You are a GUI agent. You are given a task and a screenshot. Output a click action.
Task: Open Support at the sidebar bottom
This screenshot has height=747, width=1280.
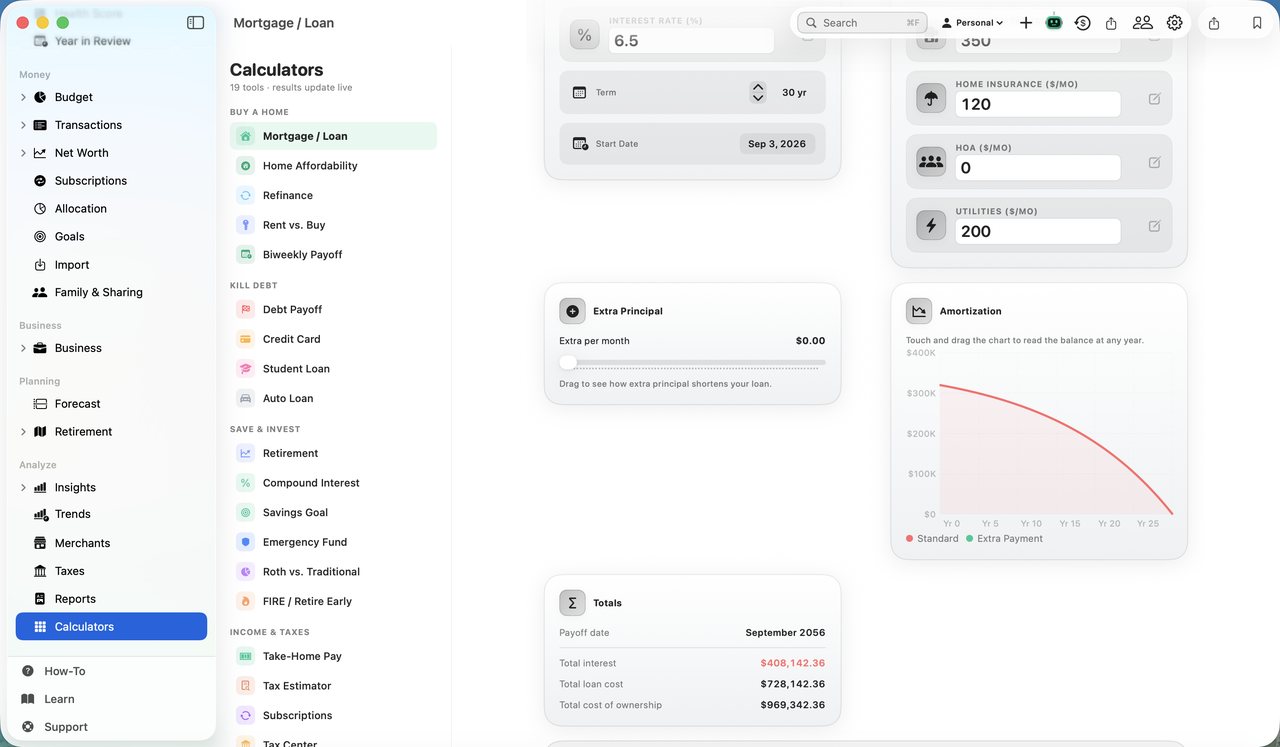pyautogui.click(x=66, y=727)
